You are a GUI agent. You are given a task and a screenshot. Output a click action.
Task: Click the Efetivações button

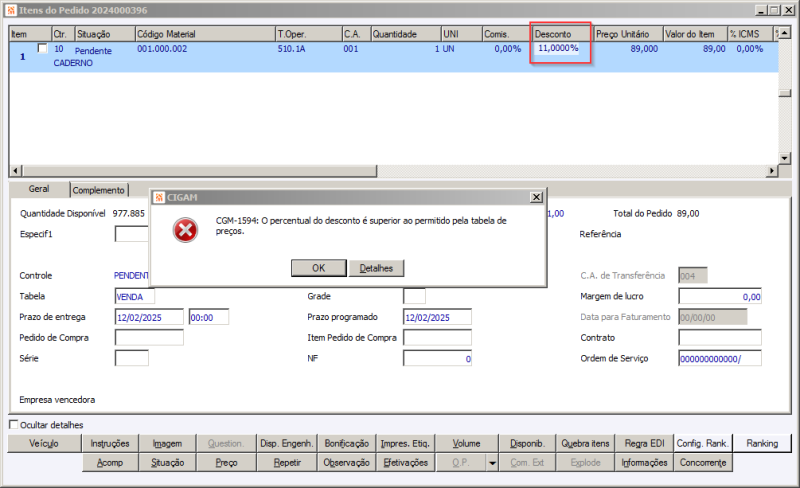pos(406,462)
